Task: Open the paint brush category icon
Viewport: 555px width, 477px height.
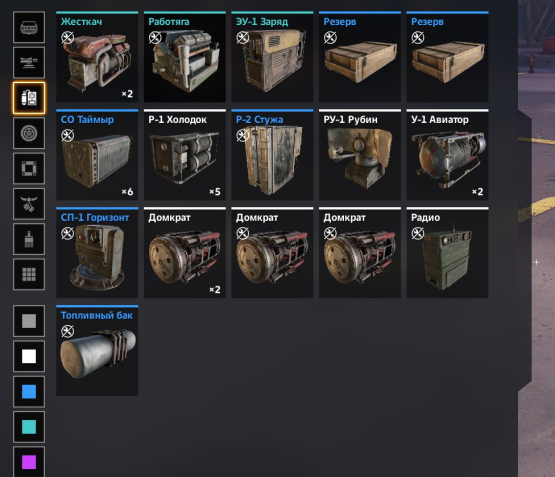Action: tap(29, 239)
